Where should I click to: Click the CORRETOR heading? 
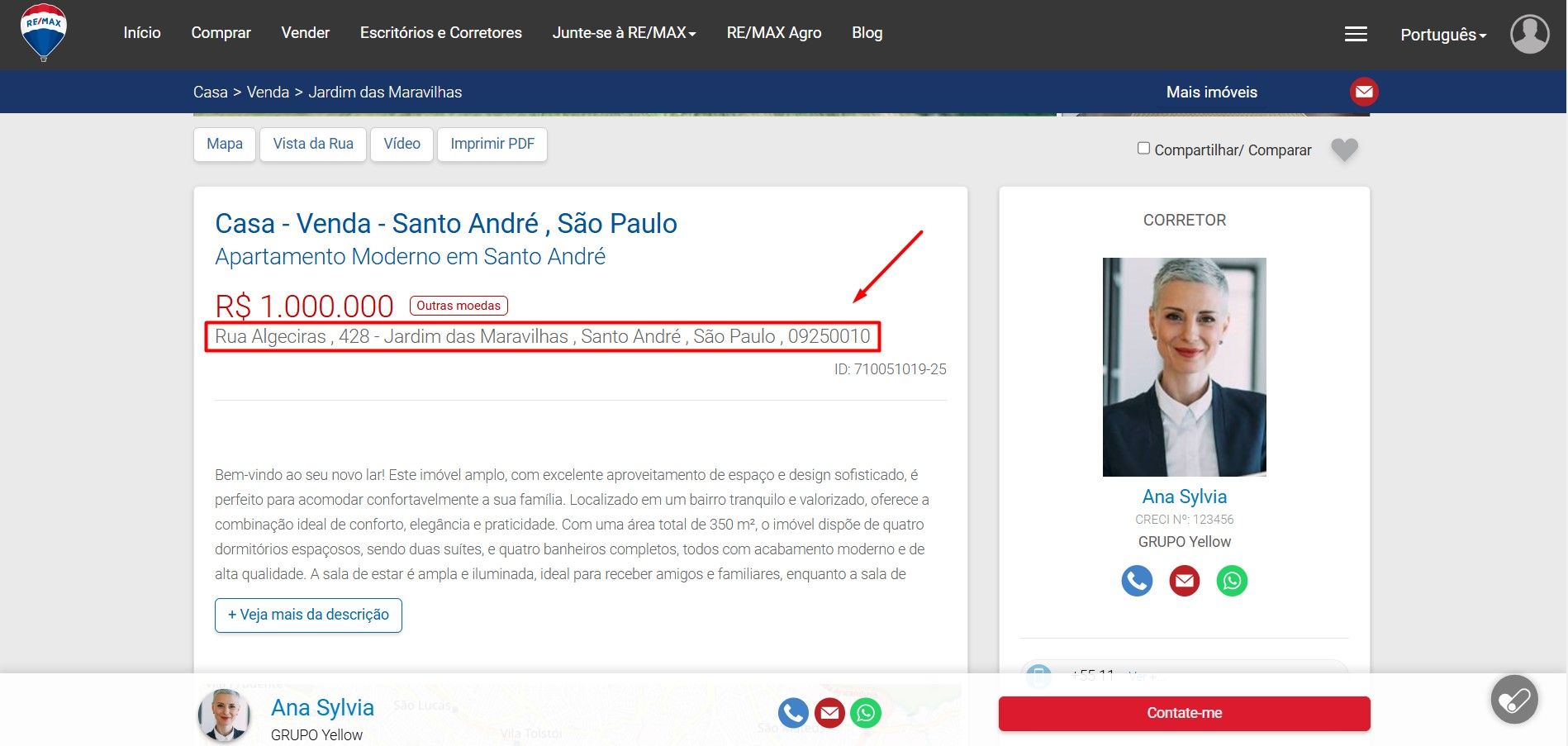tap(1184, 221)
